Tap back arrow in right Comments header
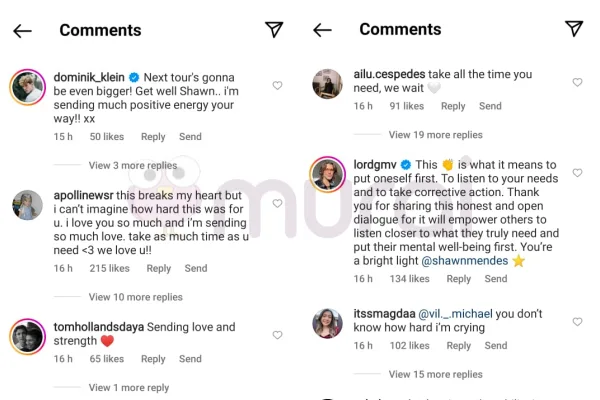This screenshot has height=400, width=600. tap(322, 30)
